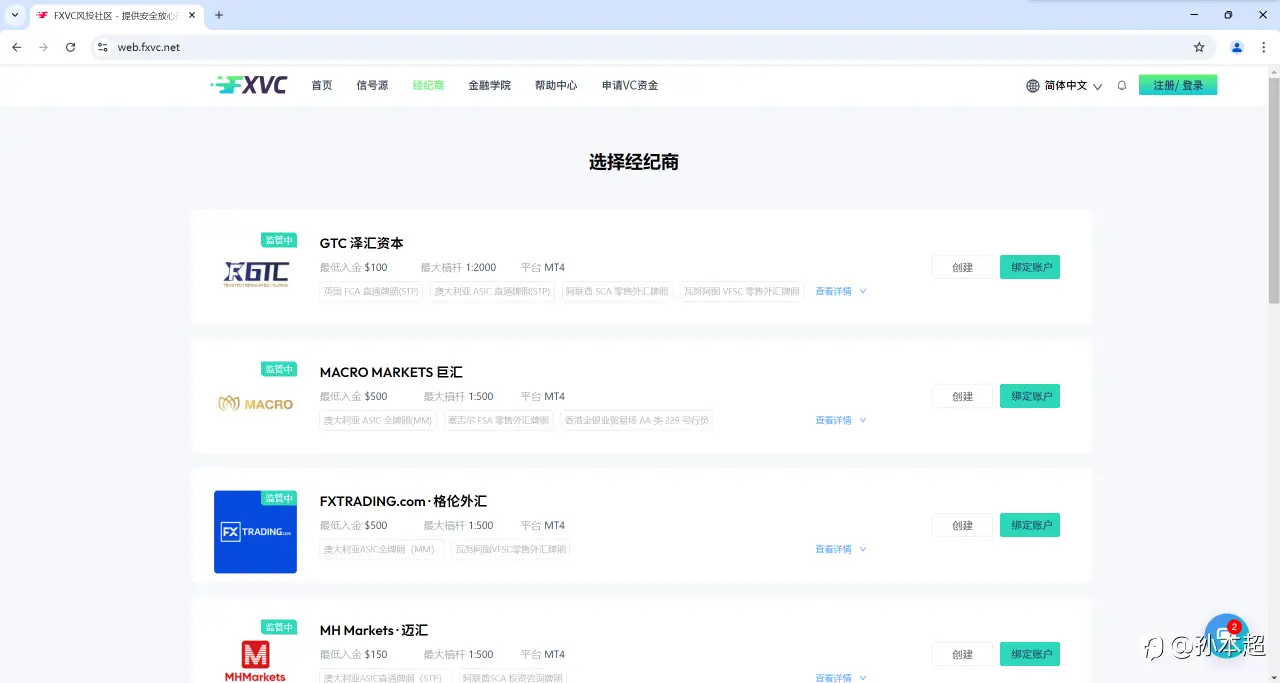Click the FXTRADING.com·格伦外汇 title
The width and height of the screenshot is (1280, 683).
[x=403, y=501]
